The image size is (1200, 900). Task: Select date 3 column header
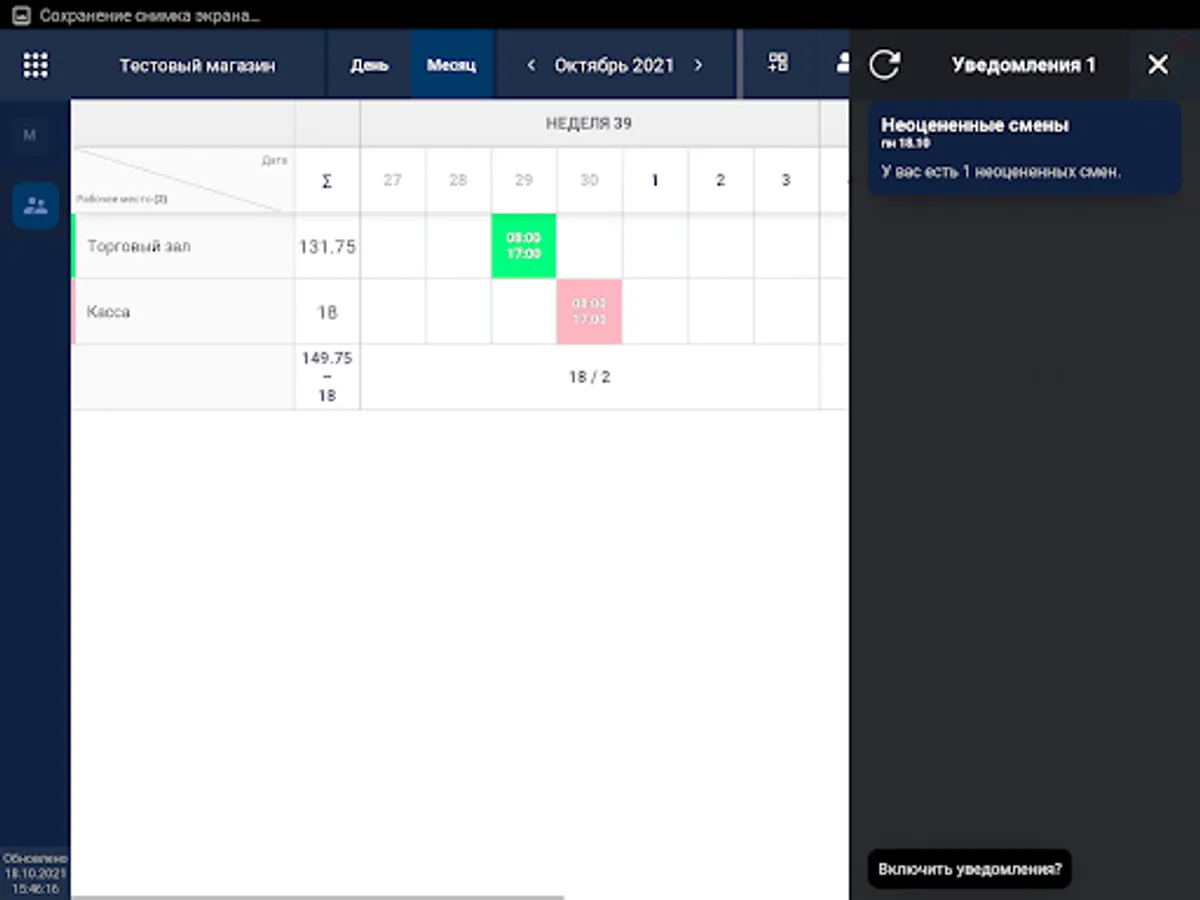coord(786,181)
